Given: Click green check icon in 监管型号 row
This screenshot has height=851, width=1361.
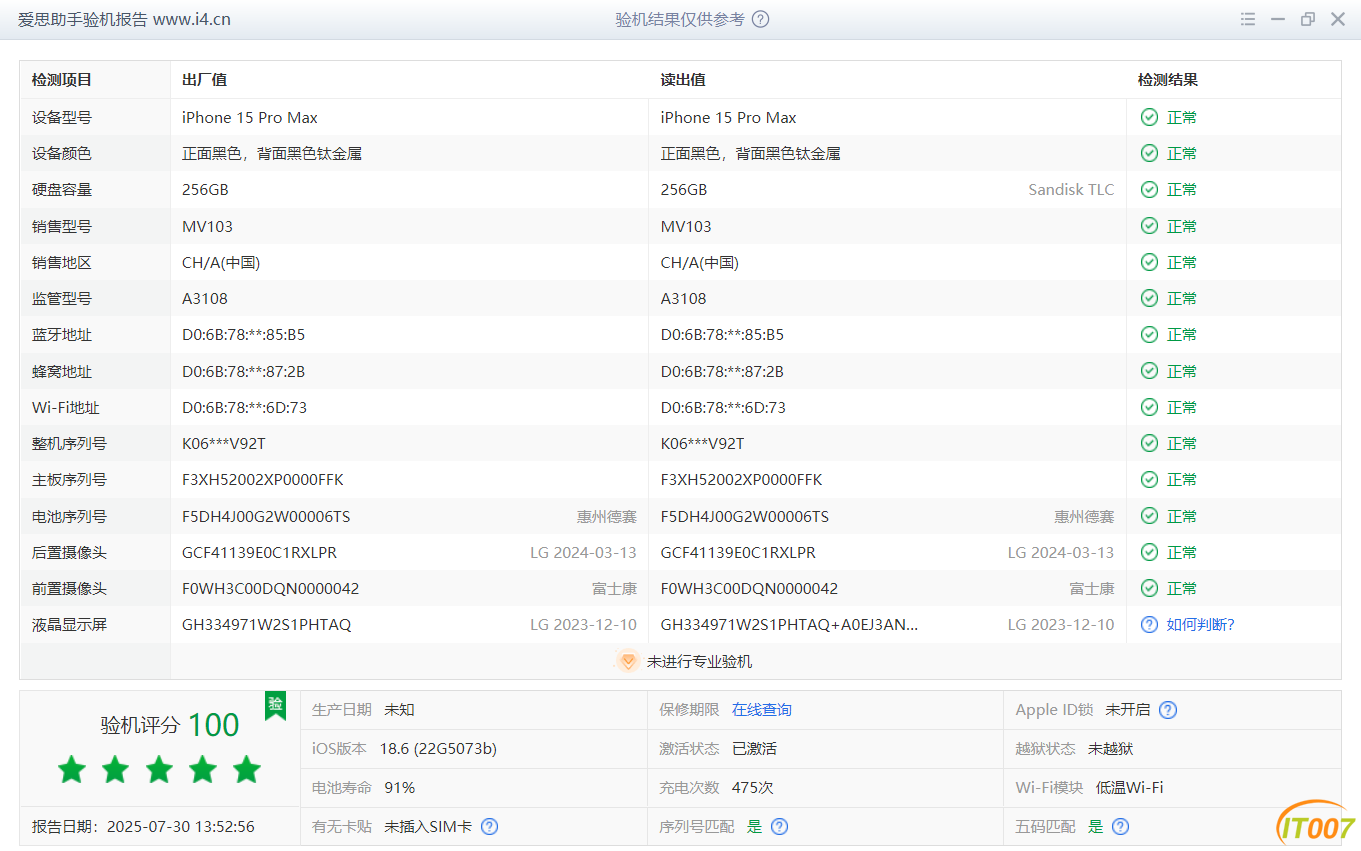Looking at the screenshot, I should [1150, 299].
